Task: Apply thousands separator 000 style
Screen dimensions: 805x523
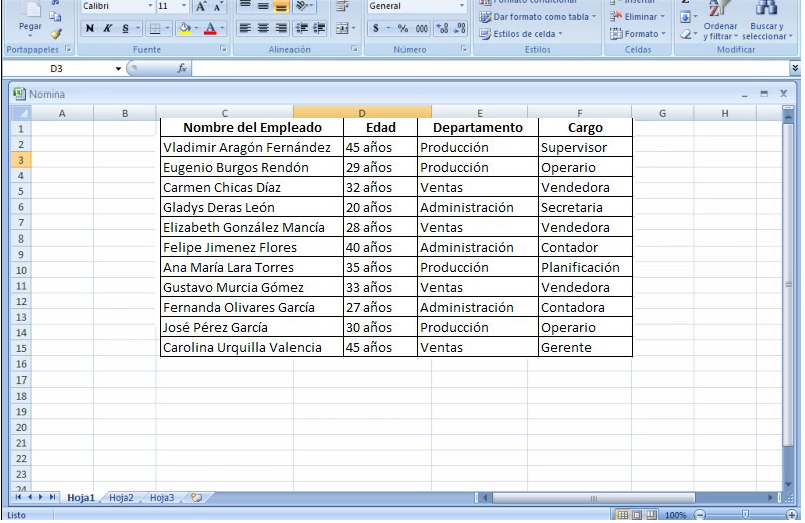Action: tap(422, 29)
